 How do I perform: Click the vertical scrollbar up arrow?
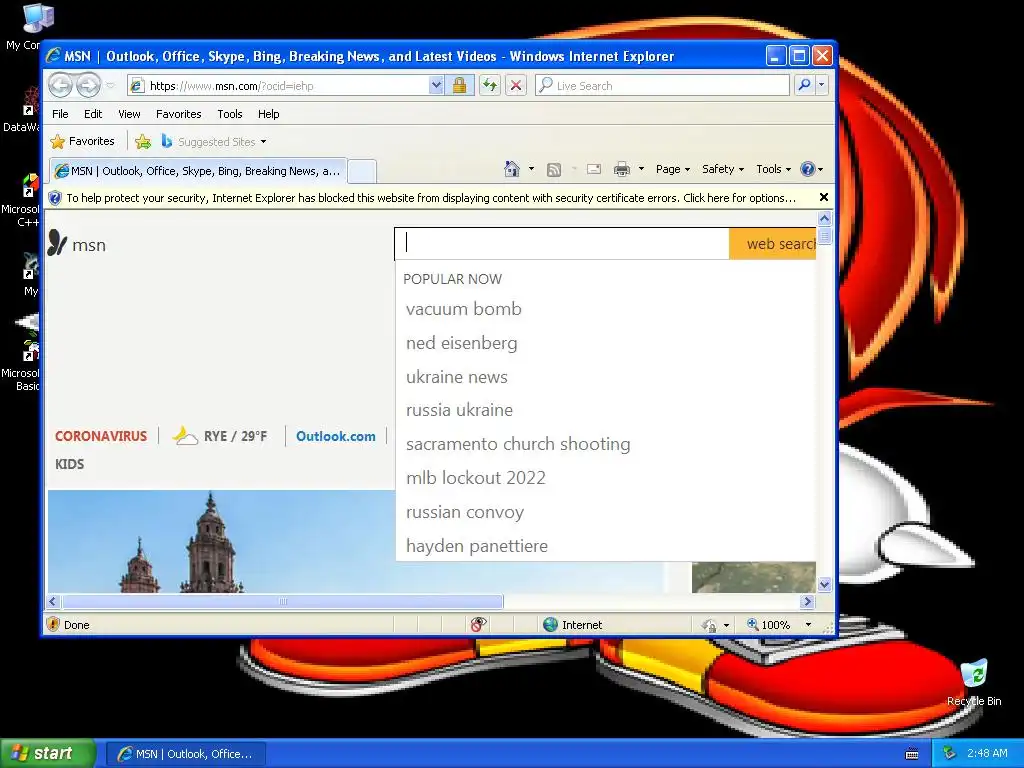pyautogui.click(x=824, y=219)
